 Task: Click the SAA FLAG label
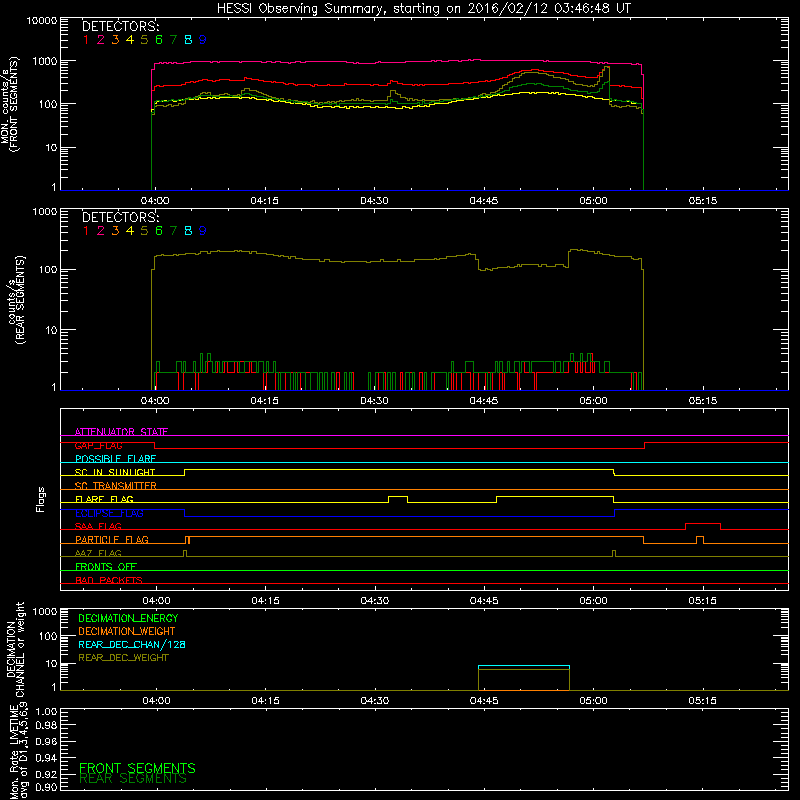98,526
